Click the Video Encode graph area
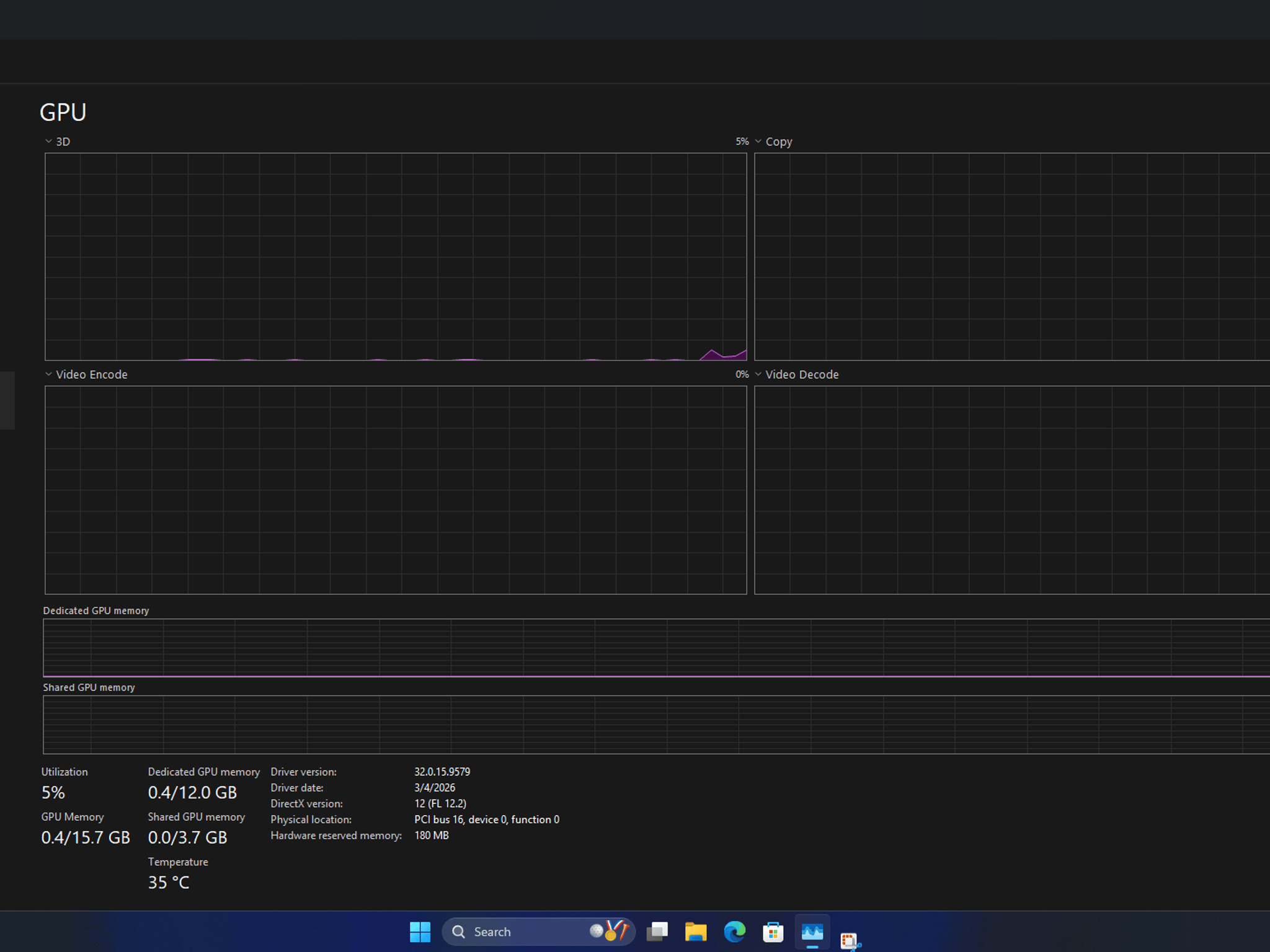 click(396, 490)
